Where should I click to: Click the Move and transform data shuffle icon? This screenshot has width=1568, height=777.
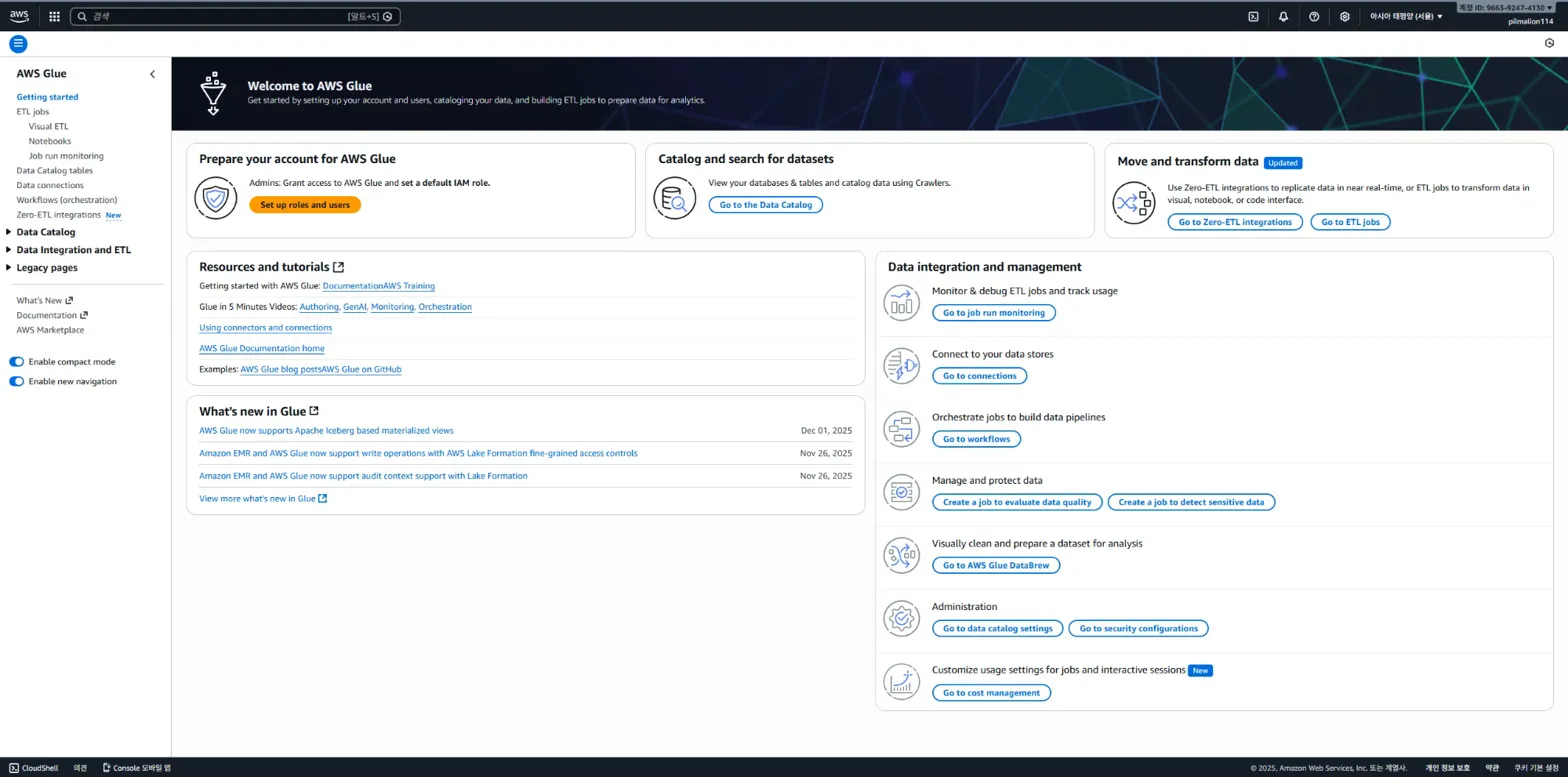[x=1134, y=203]
